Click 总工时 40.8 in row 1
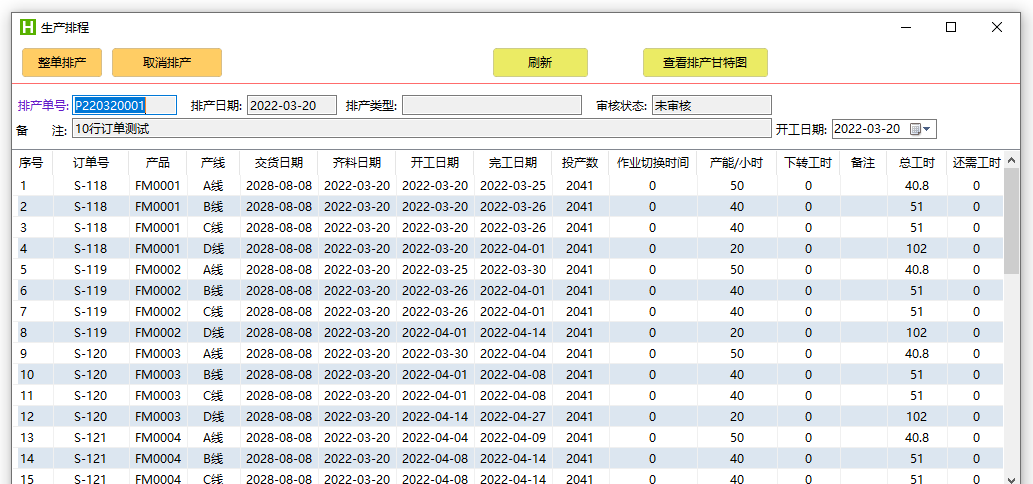This screenshot has height=484, width=1033. [x=916, y=186]
